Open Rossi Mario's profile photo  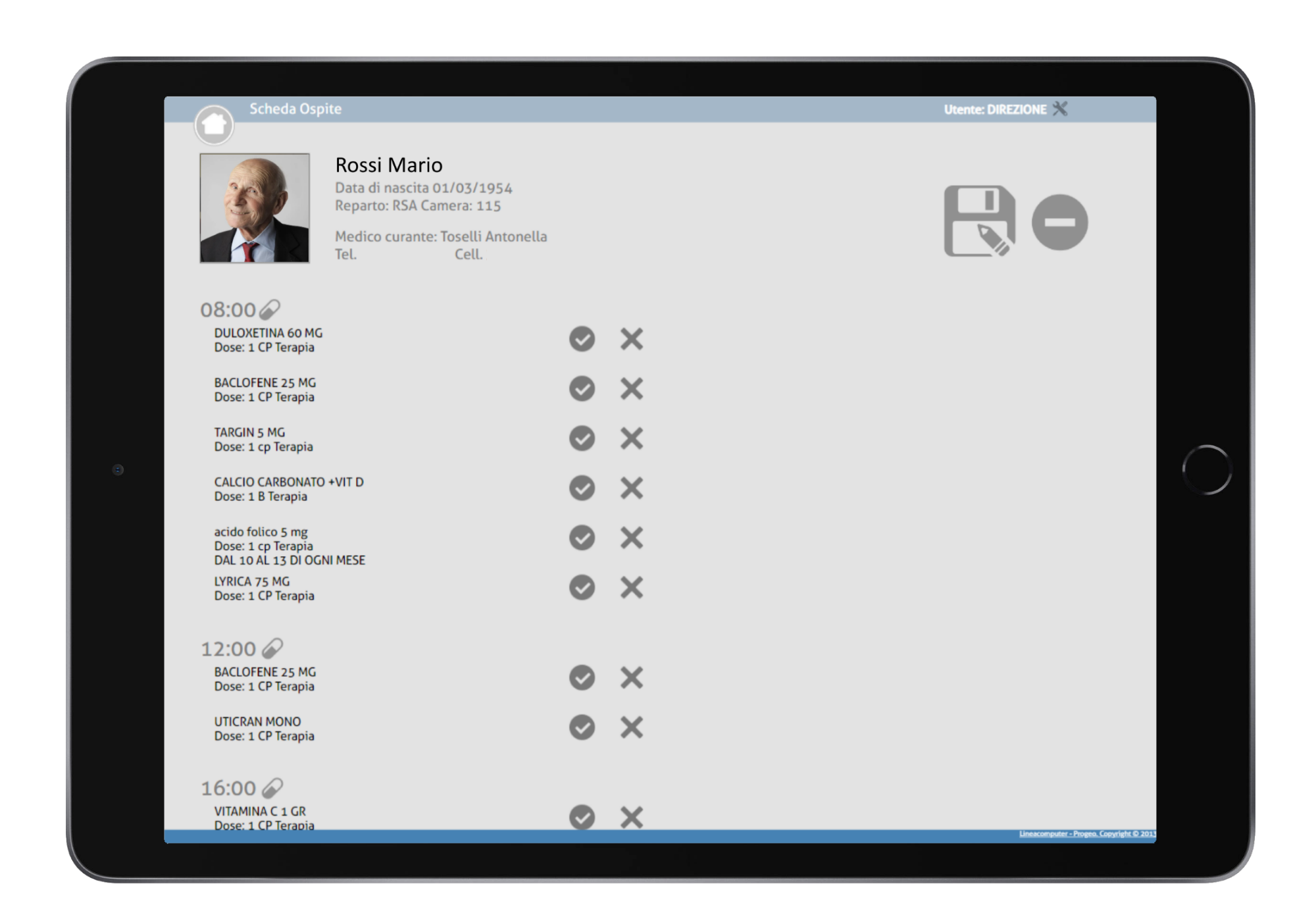[x=255, y=208]
